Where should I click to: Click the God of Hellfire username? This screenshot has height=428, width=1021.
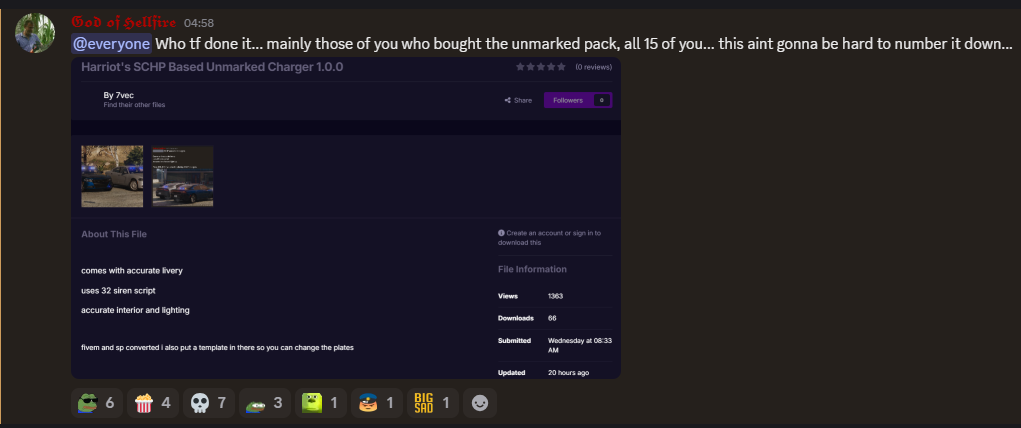(124, 22)
